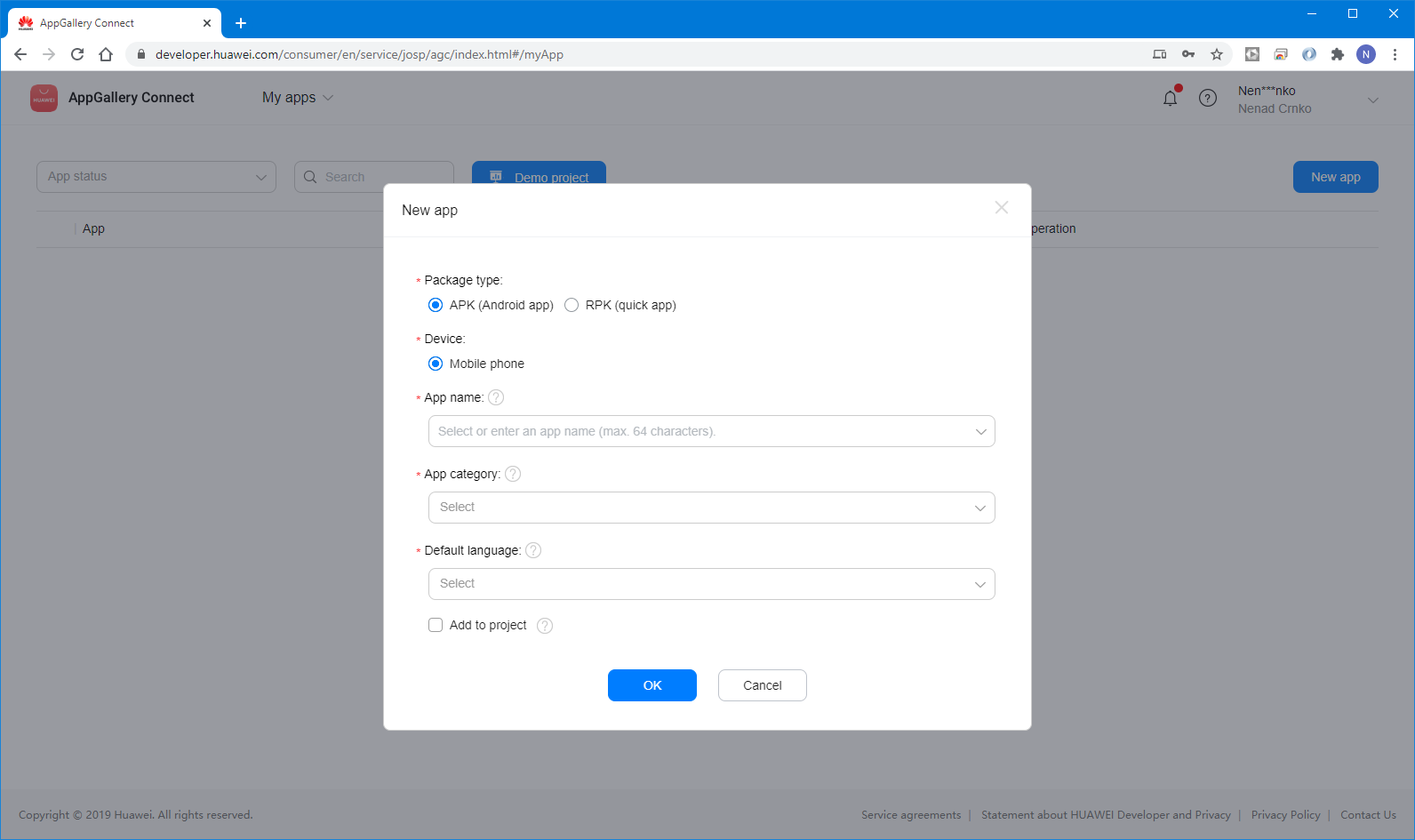Open the My apps menu
The image size is (1415, 840).
(298, 98)
